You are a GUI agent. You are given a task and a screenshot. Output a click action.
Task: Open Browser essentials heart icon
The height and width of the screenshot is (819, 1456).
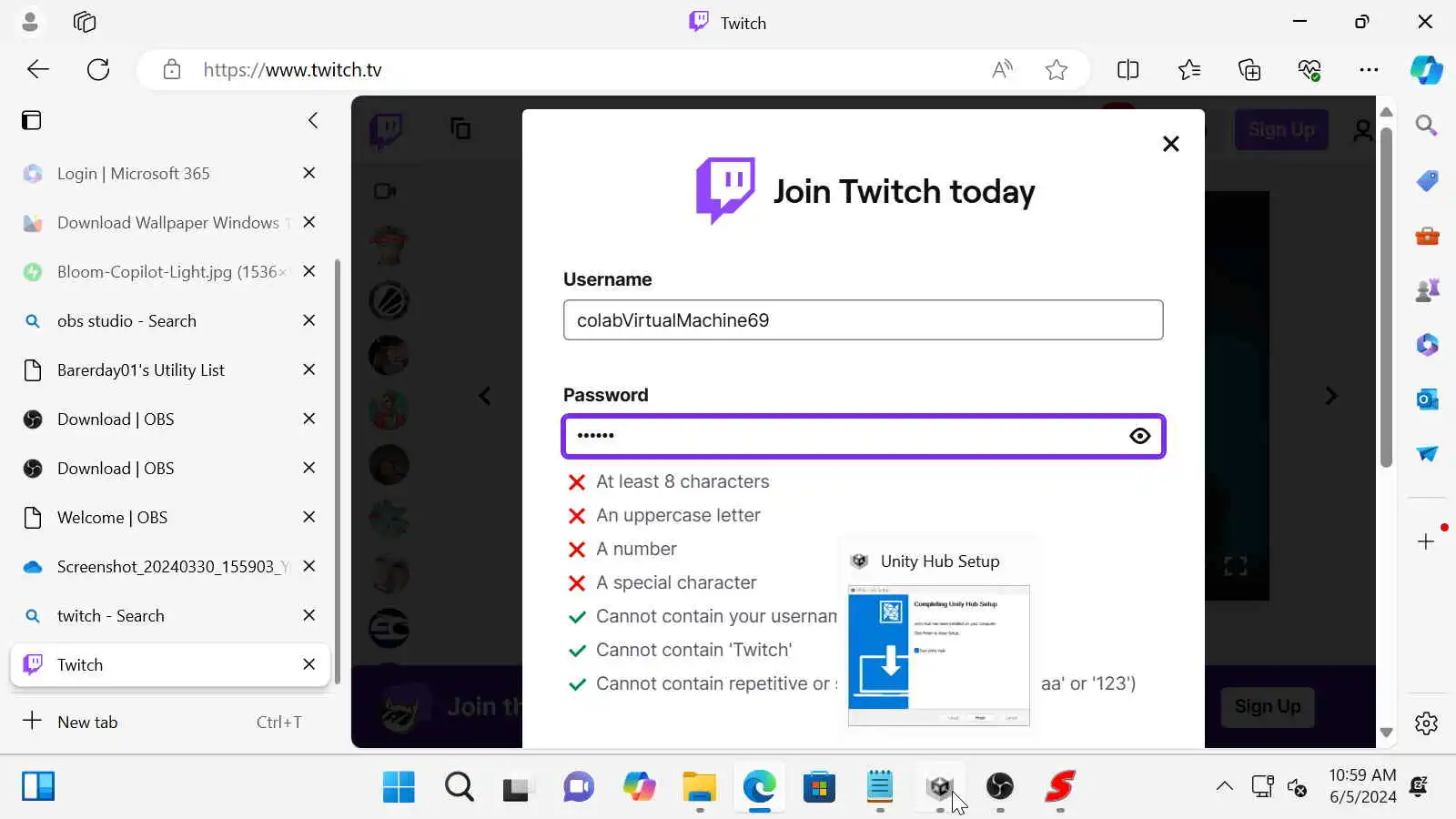tap(1309, 69)
